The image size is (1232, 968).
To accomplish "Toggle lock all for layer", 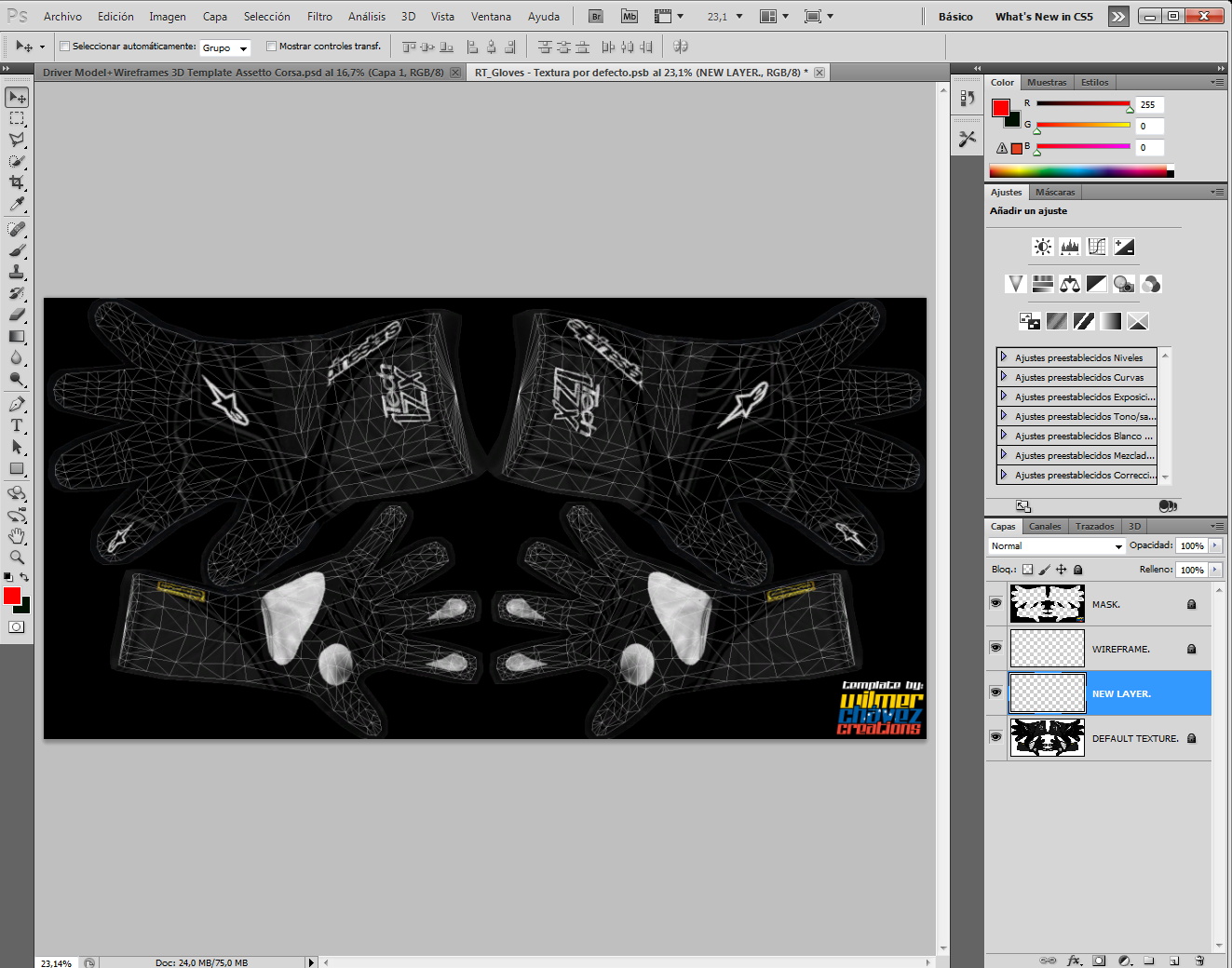I will (1078, 570).
